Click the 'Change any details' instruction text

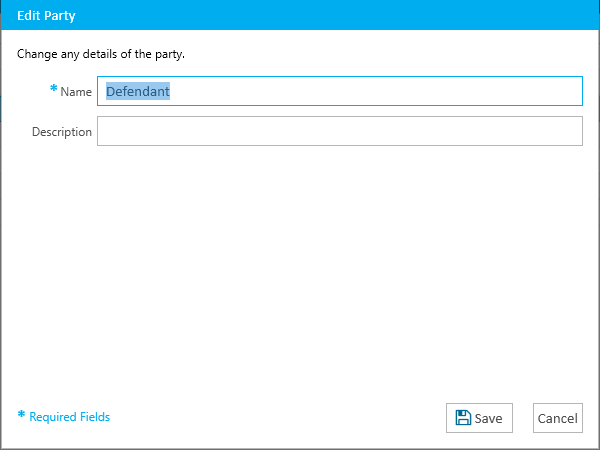(x=101, y=54)
